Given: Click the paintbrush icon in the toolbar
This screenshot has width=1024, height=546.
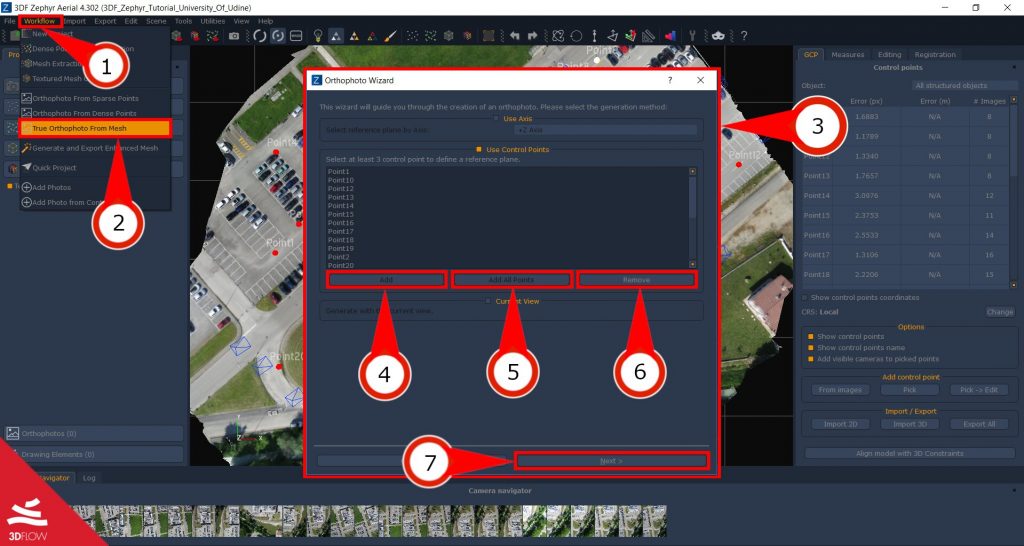Looking at the screenshot, I should pyautogui.click(x=391, y=36).
